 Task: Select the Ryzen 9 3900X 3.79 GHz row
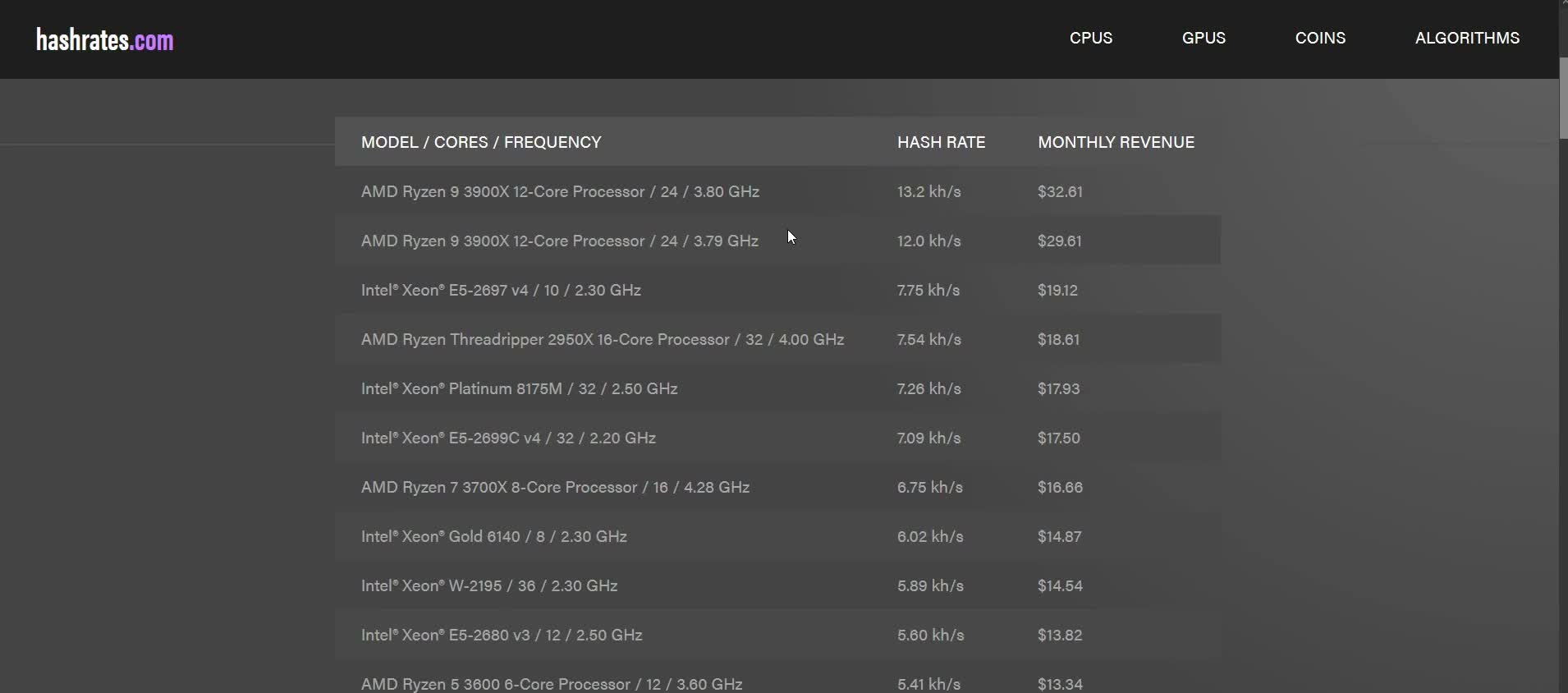559,241
